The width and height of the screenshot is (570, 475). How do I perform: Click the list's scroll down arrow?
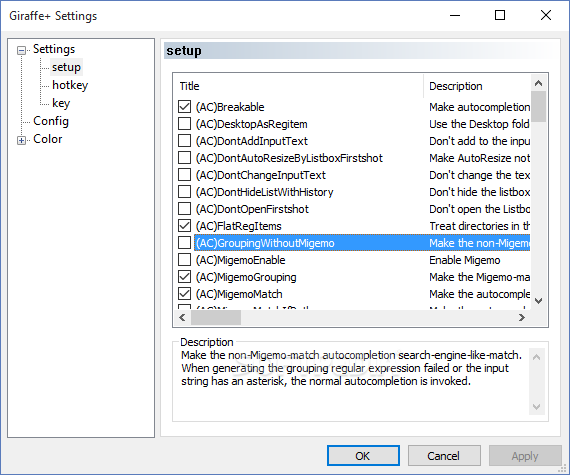tap(538, 301)
